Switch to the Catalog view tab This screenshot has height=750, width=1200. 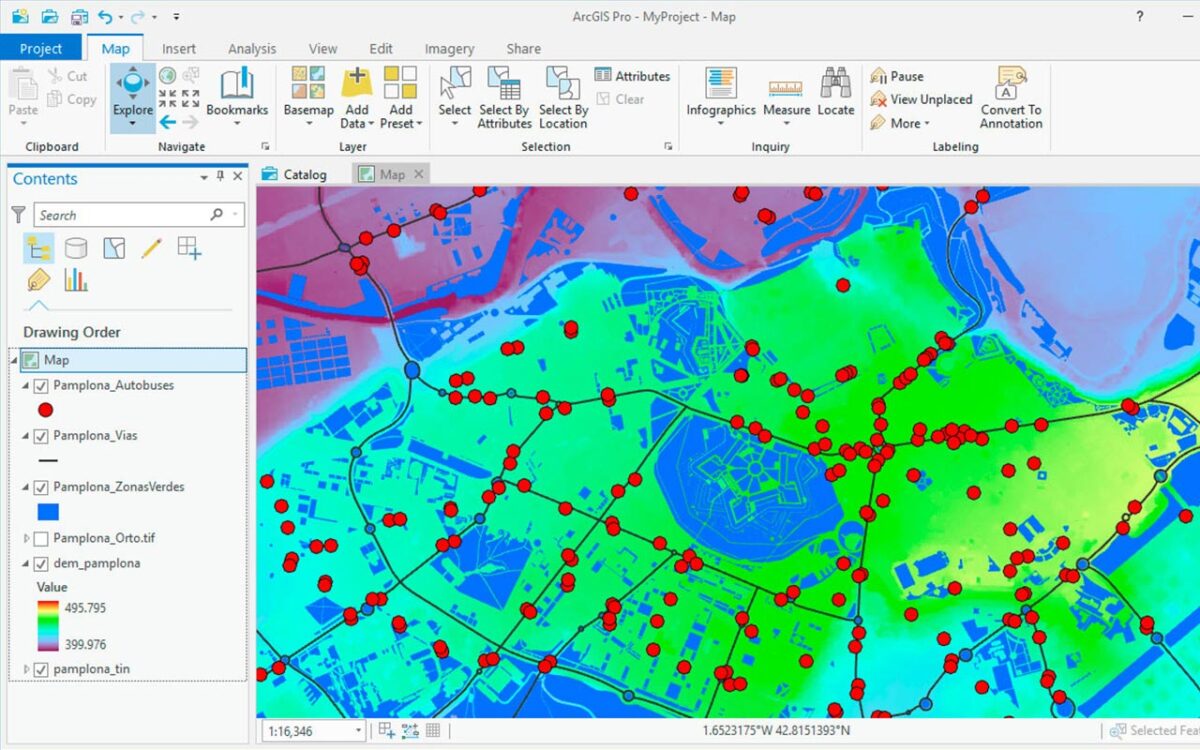(295, 174)
